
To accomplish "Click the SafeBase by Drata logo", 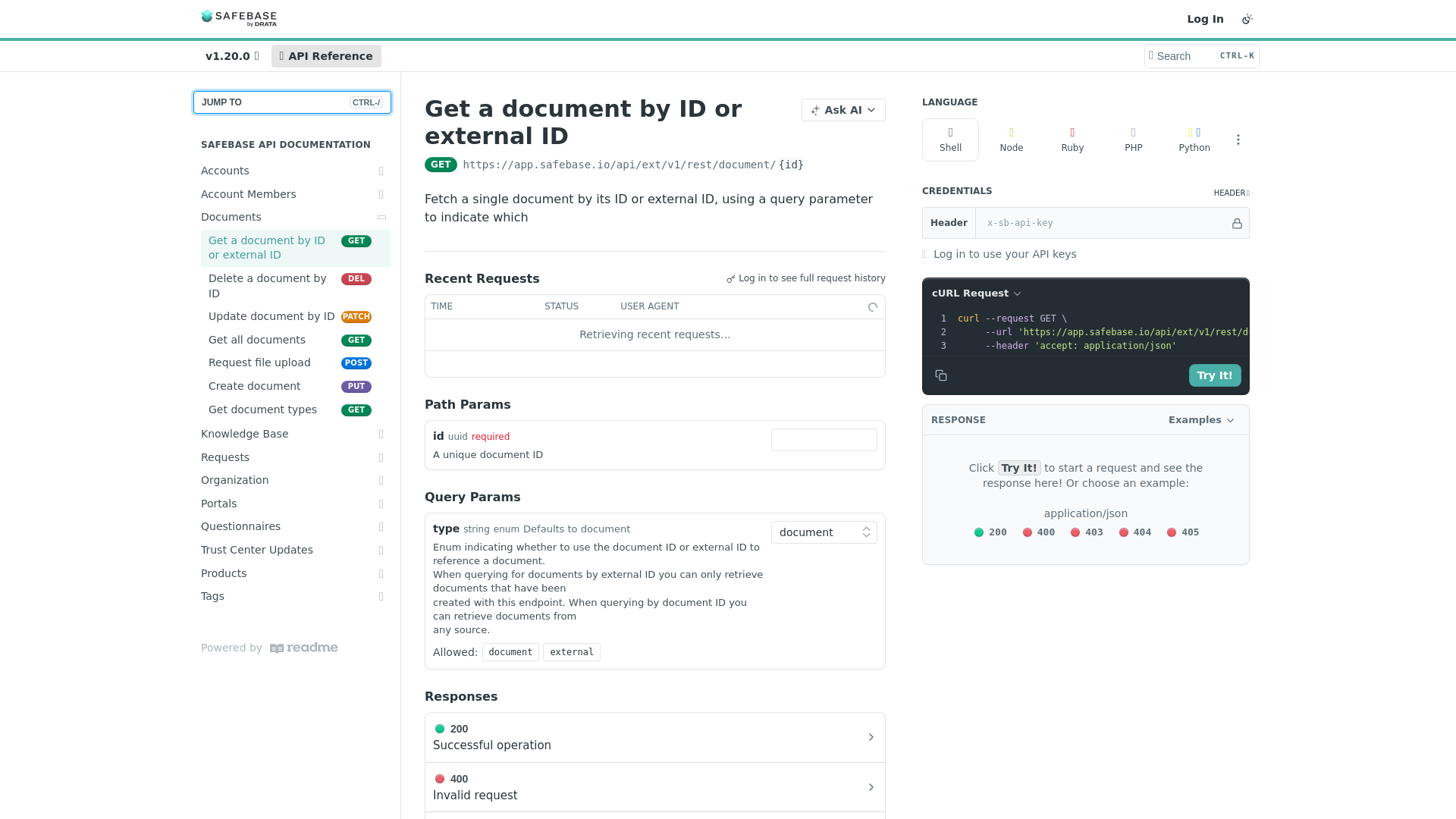I will pyautogui.click(x=239, y=18).
